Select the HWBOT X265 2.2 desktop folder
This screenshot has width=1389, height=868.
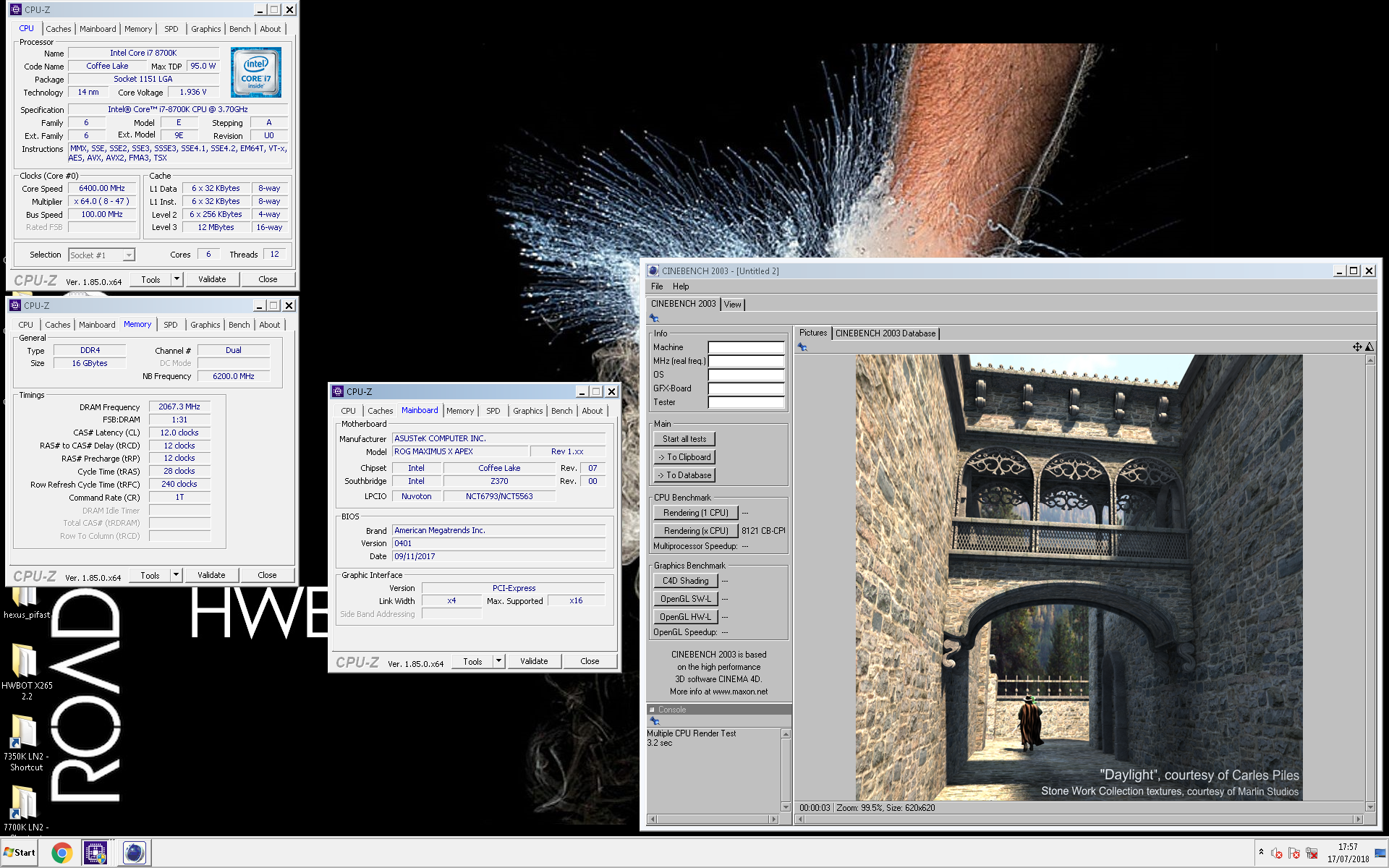(26, 673)
